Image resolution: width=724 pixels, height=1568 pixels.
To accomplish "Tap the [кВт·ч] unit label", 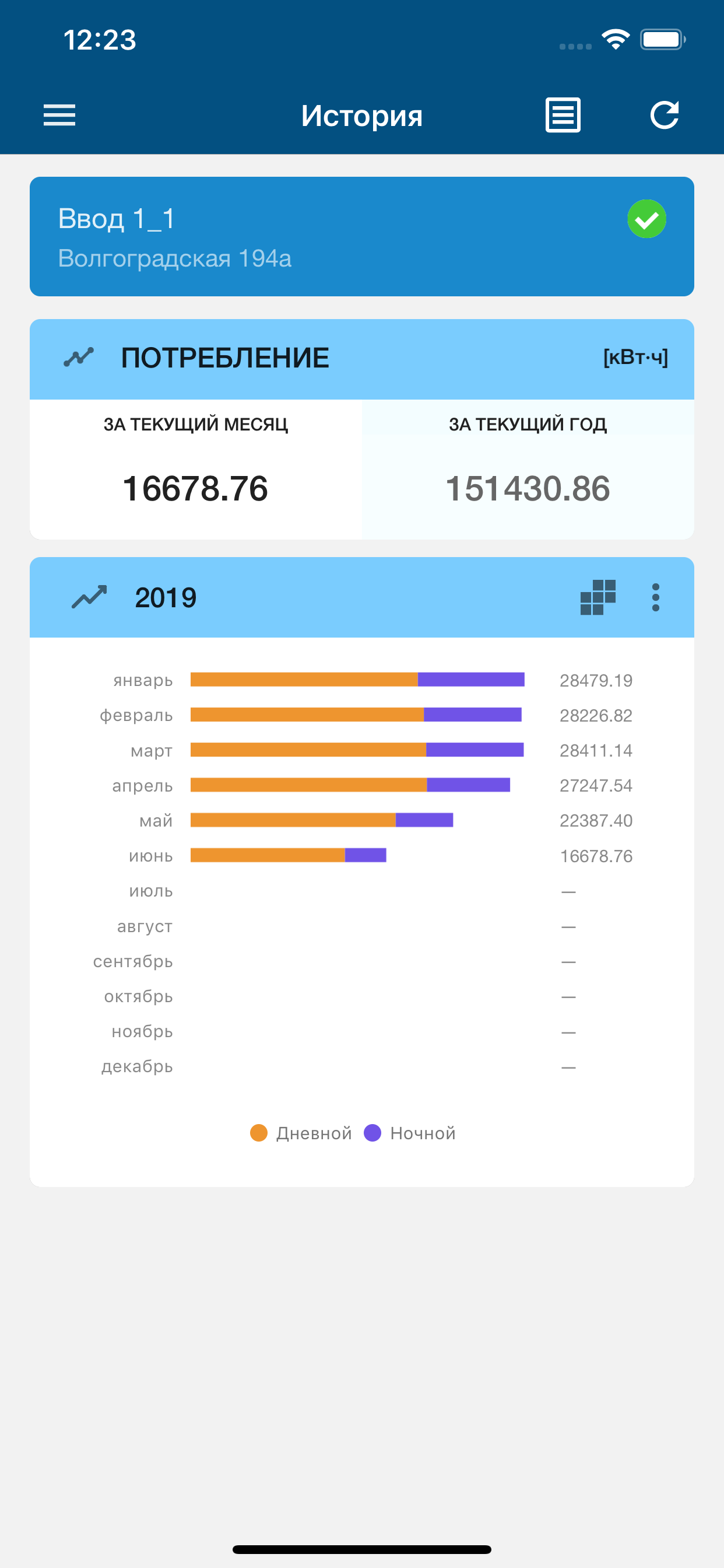I will (x=636, y=358).
